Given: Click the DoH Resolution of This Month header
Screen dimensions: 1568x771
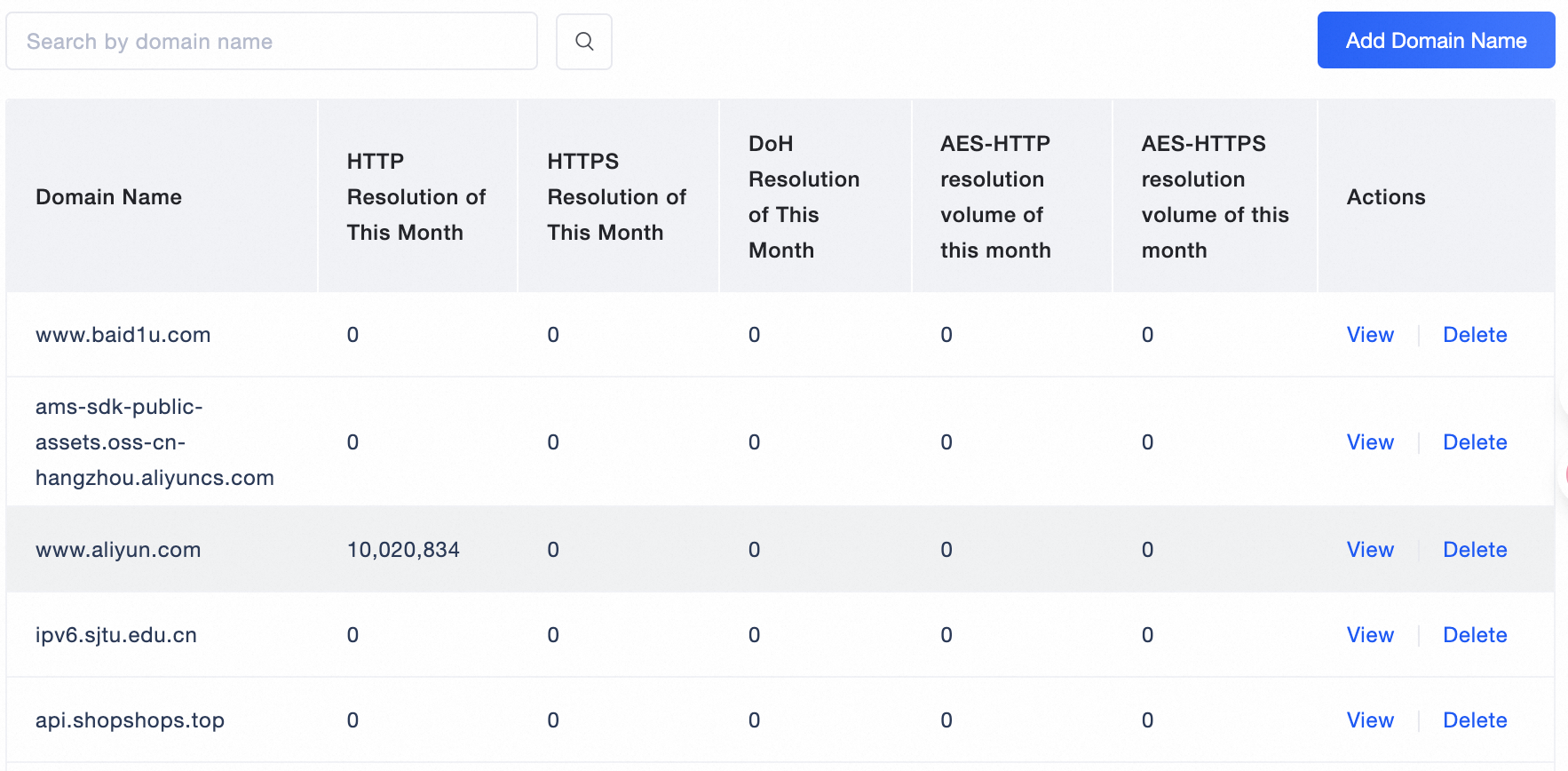Looking at the screenshot, I should pos(803,197).
